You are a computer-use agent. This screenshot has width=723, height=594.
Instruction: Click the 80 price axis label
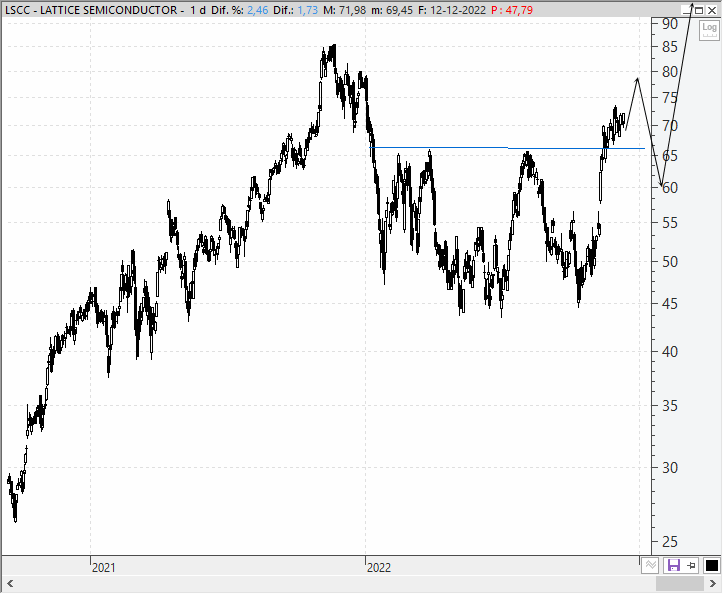point(670,71)
